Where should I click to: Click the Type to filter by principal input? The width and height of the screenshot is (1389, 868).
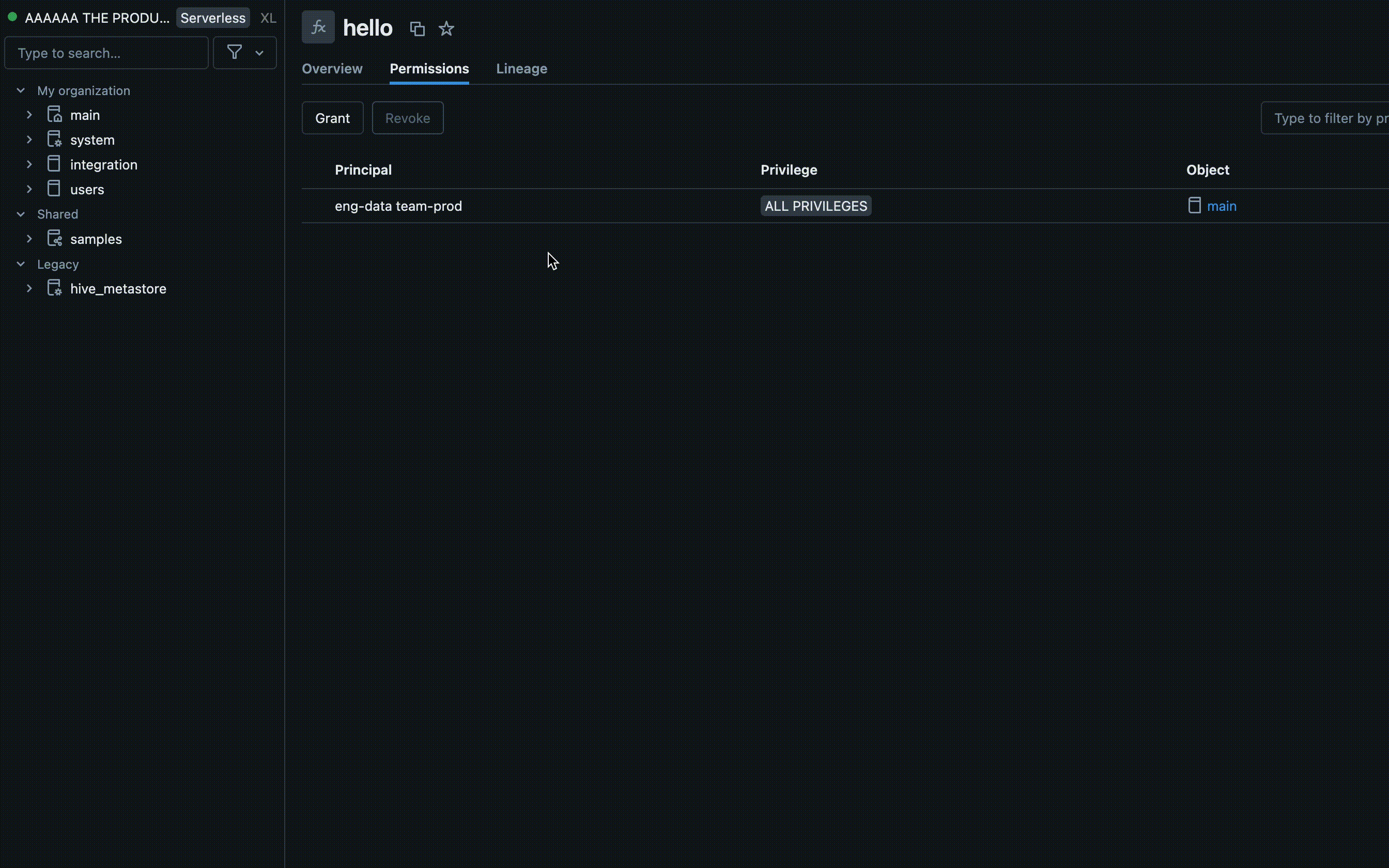(x=1330, y=118)
